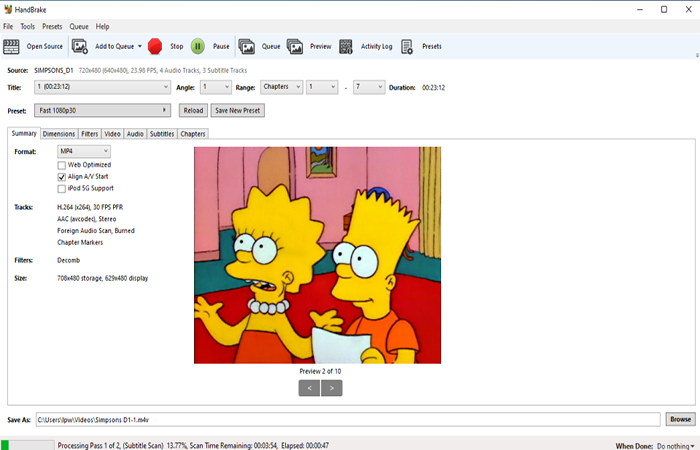Image resolution: width=700 pixels, height=450 pixels.
Task: Click the Save New Preset button
Action: click(238, 110)
